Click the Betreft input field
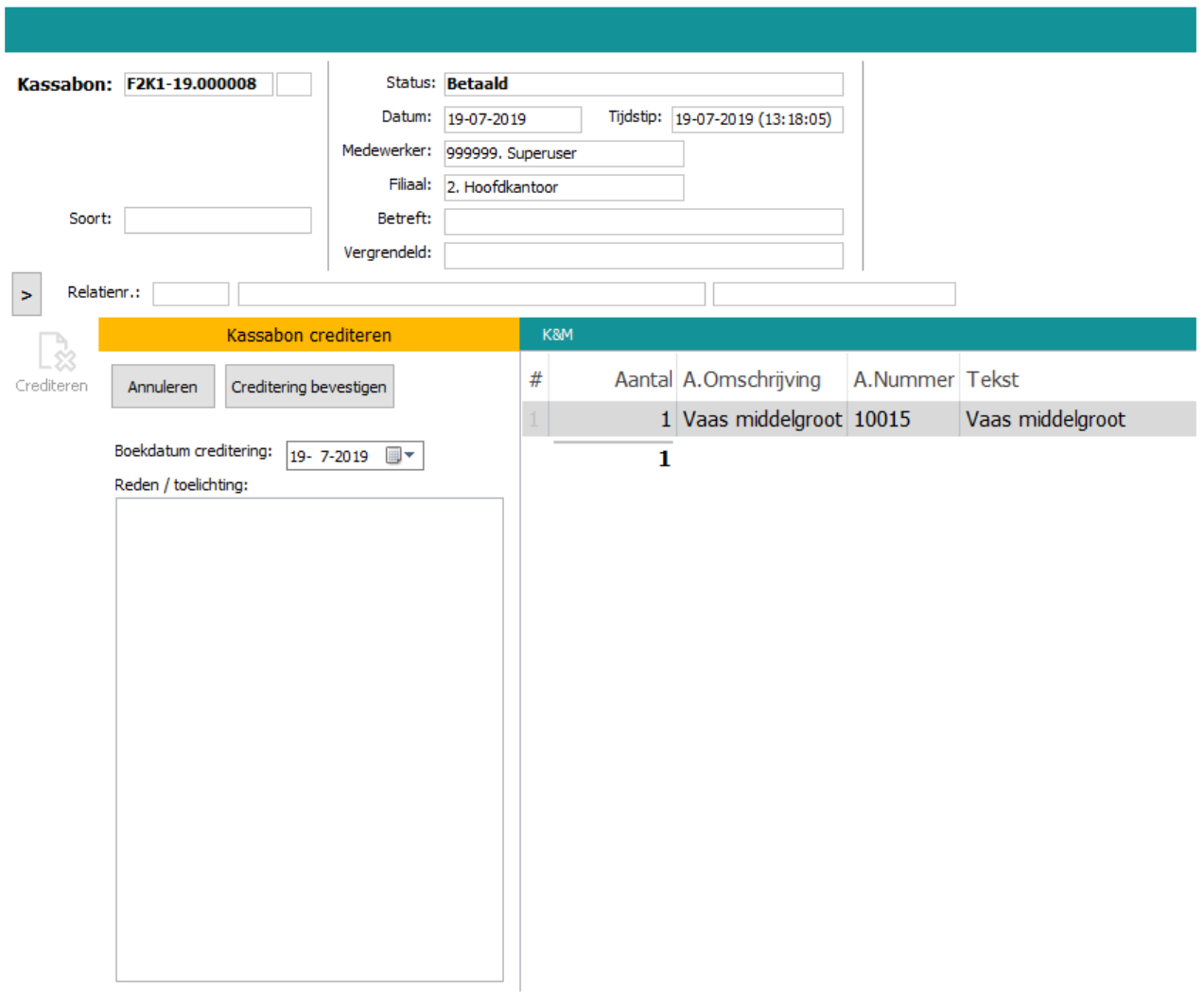Image resolution: width=1204 pixels, height=993 pixels. click(643, 221)
